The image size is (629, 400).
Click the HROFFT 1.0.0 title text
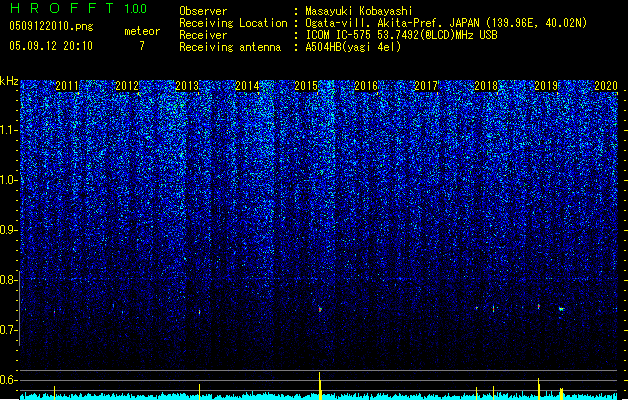coord(79,8)
